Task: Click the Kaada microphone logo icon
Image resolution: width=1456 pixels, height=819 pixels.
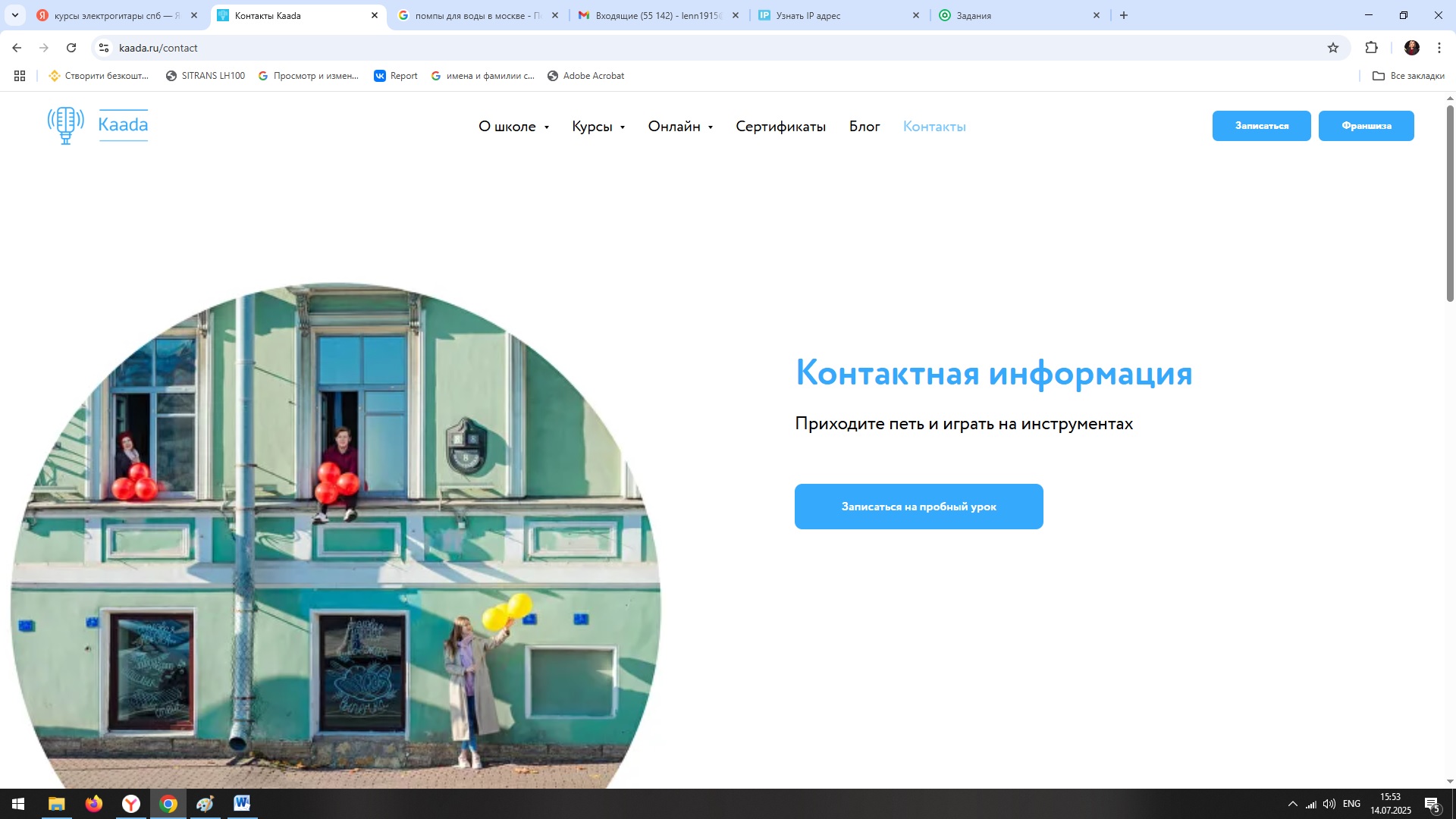Action: [65, 125]
